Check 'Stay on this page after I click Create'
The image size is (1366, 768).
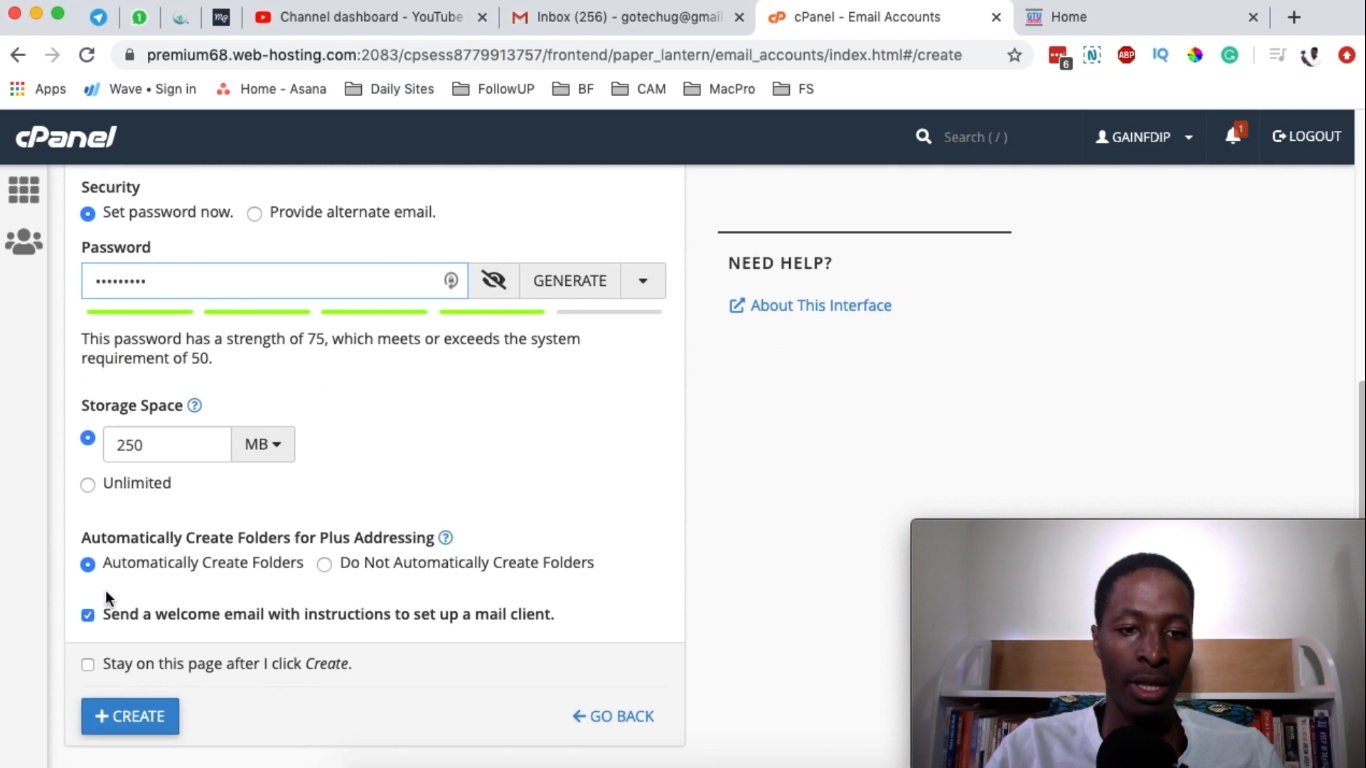(88, 664)
